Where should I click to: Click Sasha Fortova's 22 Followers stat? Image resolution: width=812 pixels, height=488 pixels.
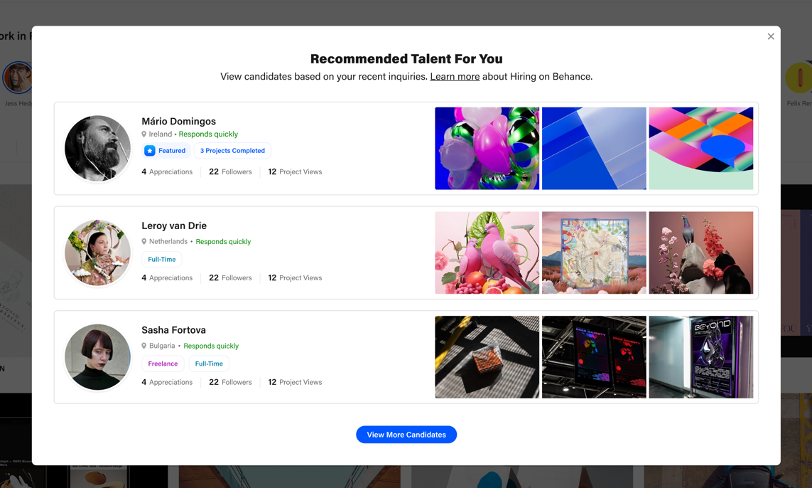pyautogui.click(x=230, y=382)
